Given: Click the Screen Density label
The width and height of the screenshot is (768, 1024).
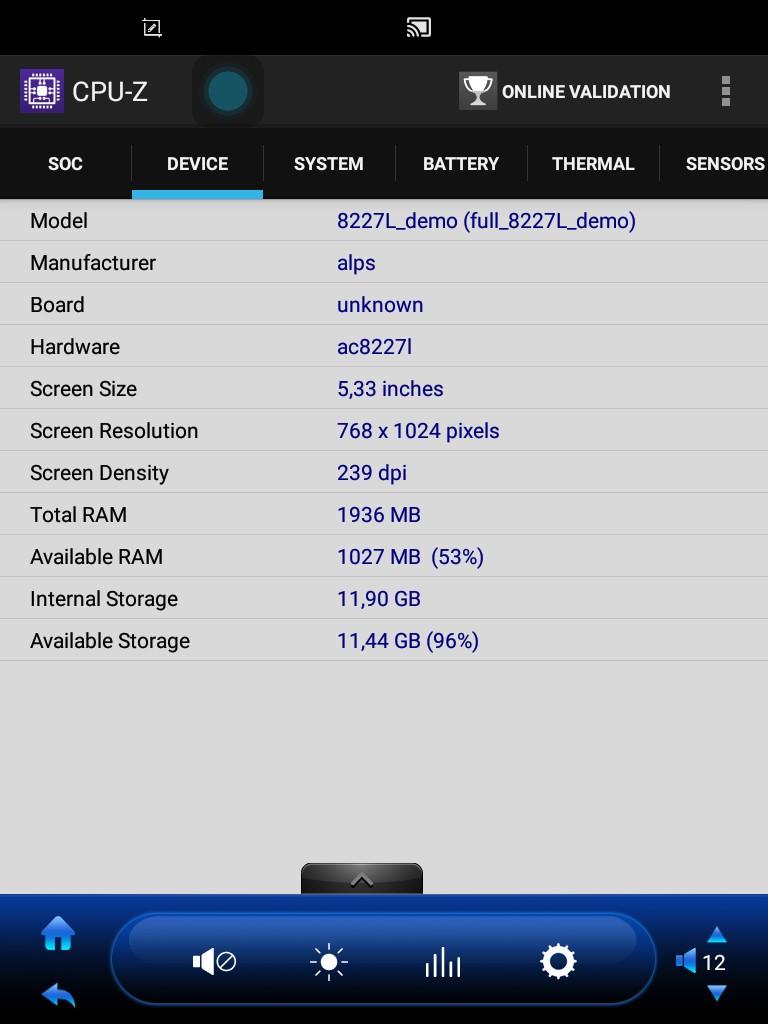Looking at the screenshot, I should pos(99,473).
